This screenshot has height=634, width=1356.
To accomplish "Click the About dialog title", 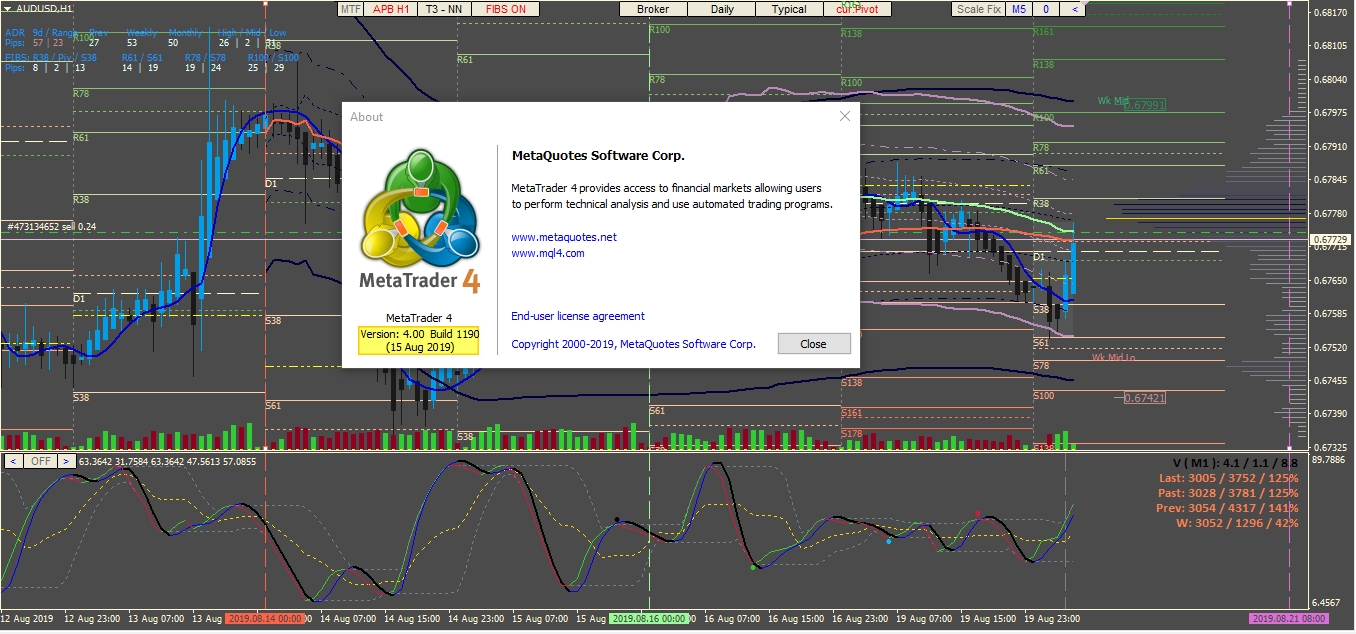I will coord(366,117).
